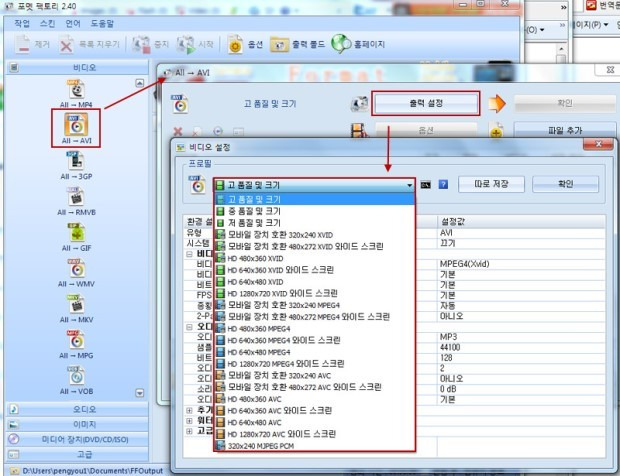Screen dimensions: 620x476
Task: Select HD 640x480 MPEG4 profile
Action: (x=314, y=352)
